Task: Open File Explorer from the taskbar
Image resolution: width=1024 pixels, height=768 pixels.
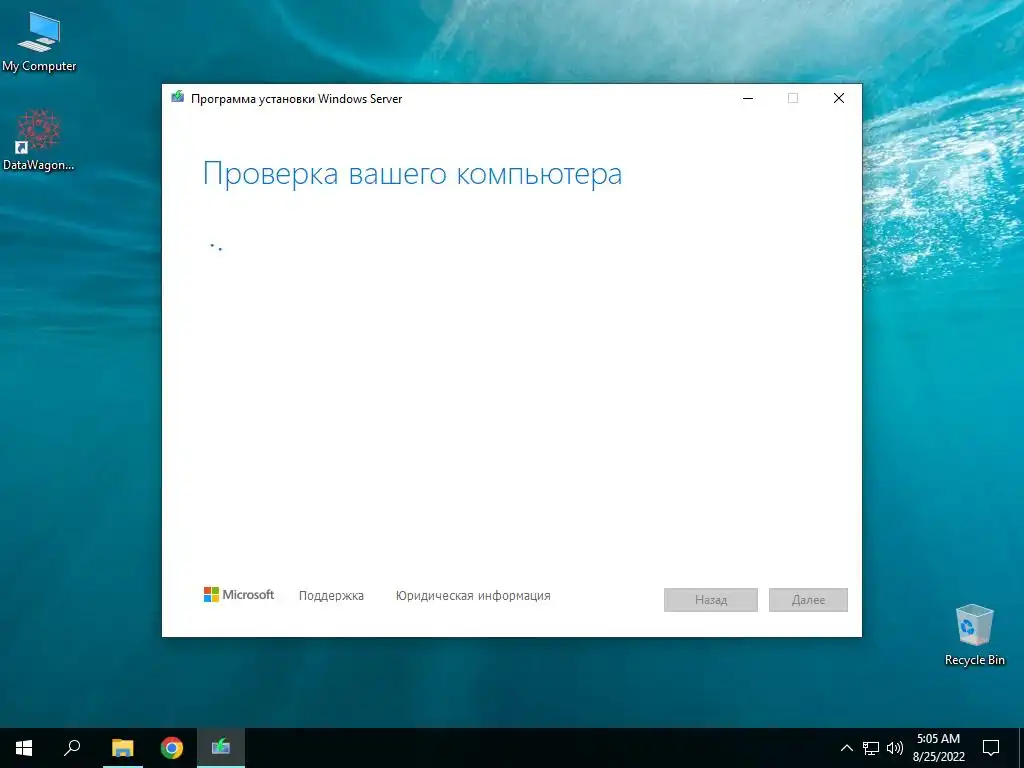Action: tap(123, 748)
